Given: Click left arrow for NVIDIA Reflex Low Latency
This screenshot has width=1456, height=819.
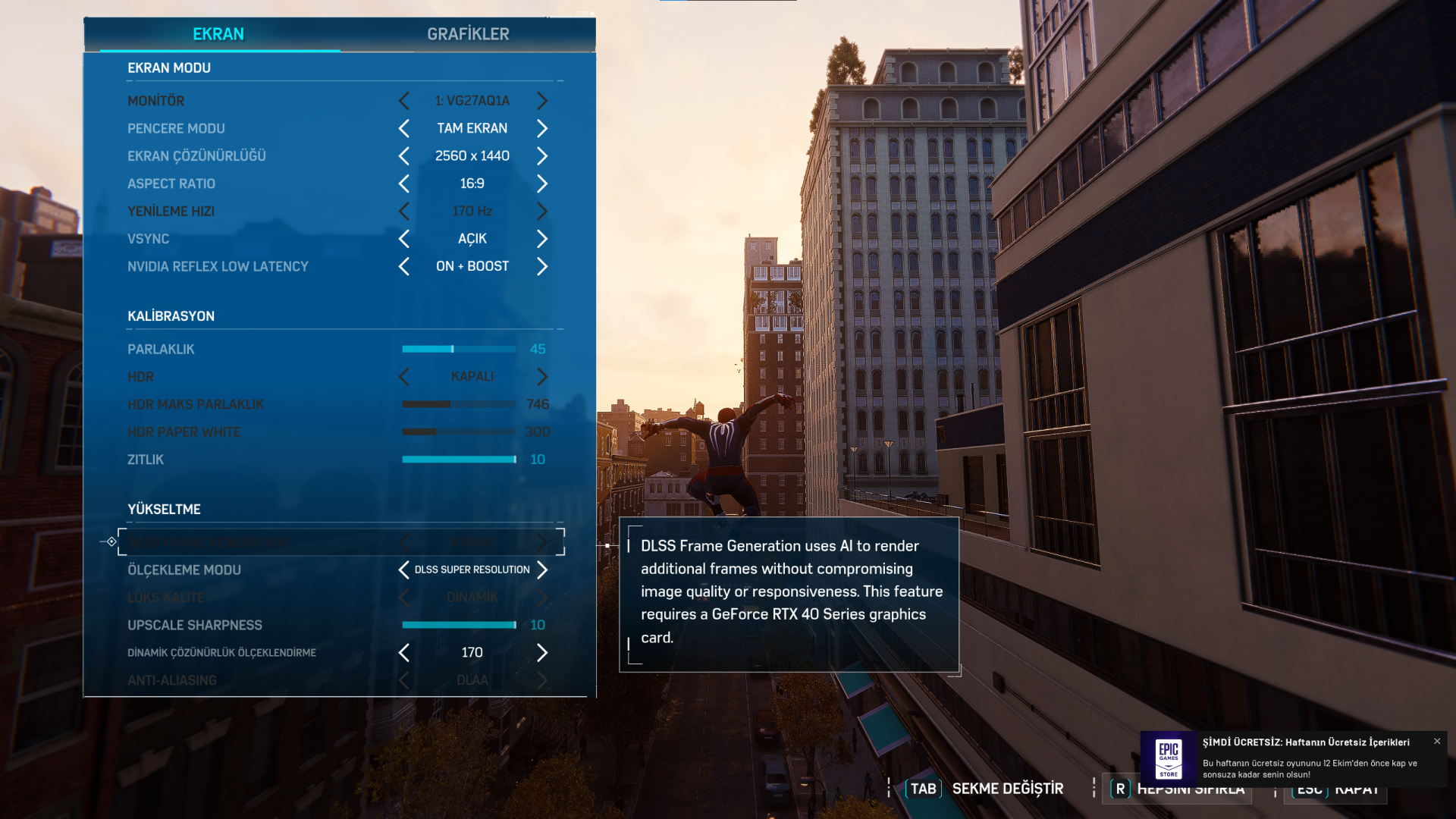Looking at the screenshot, I should point(403,267).
